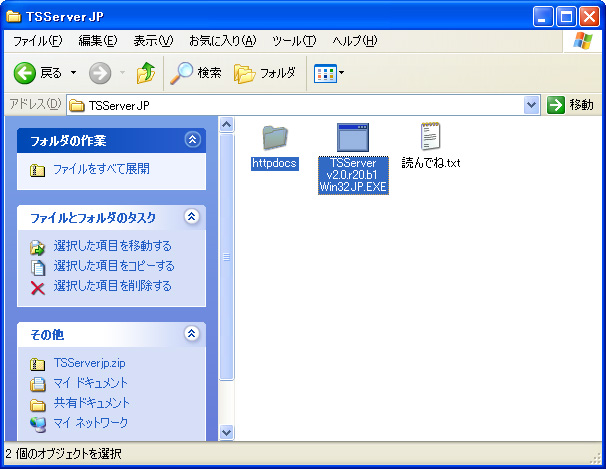Click the マイ ネットワーク globe icon
Image resolution: width=606 pixels, height=469 pixels.
[38, 424]
